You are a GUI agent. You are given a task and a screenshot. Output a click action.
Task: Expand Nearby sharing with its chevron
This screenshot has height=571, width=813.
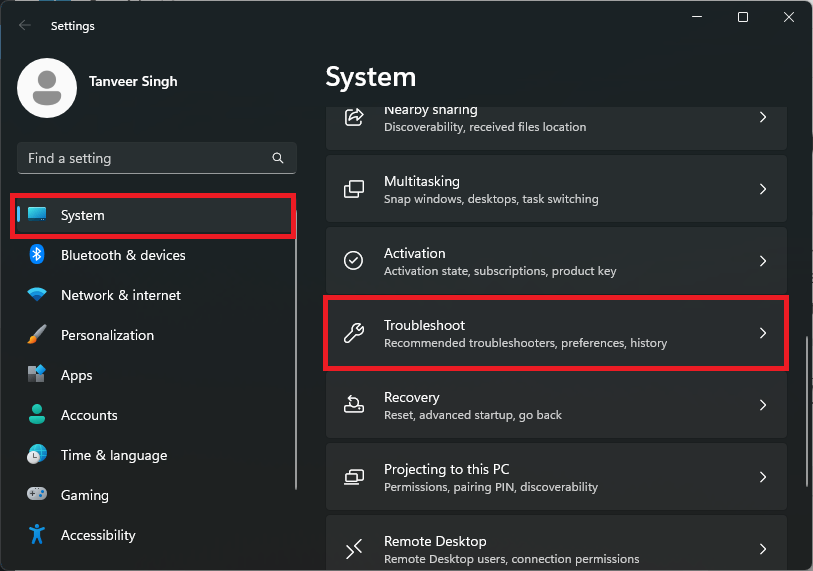pos(763,117)
